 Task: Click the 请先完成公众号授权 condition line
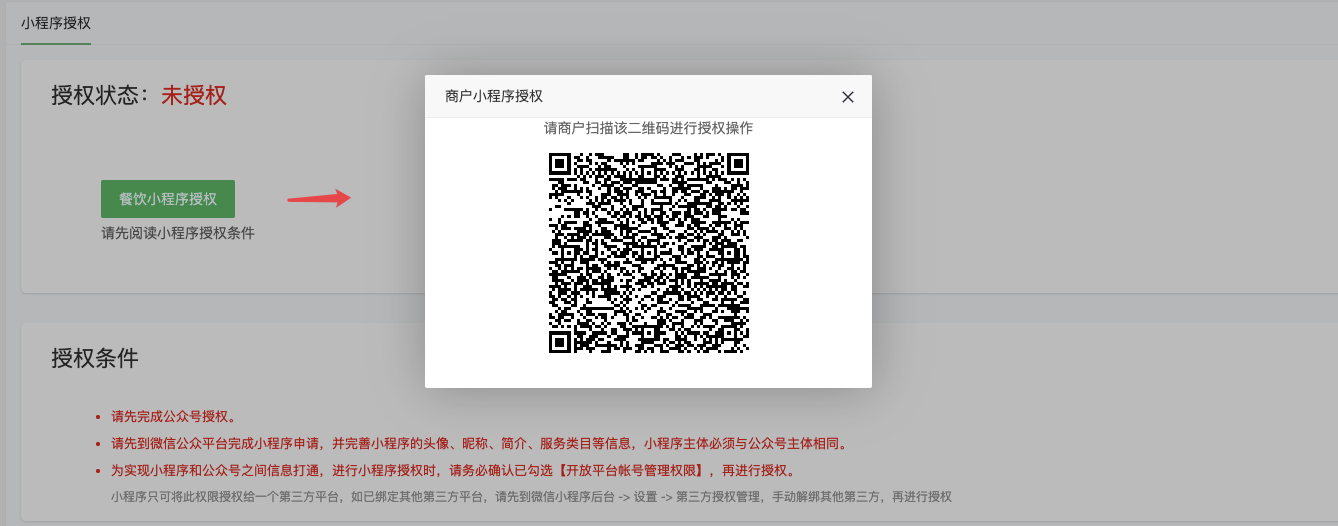[x=173, y=417]
